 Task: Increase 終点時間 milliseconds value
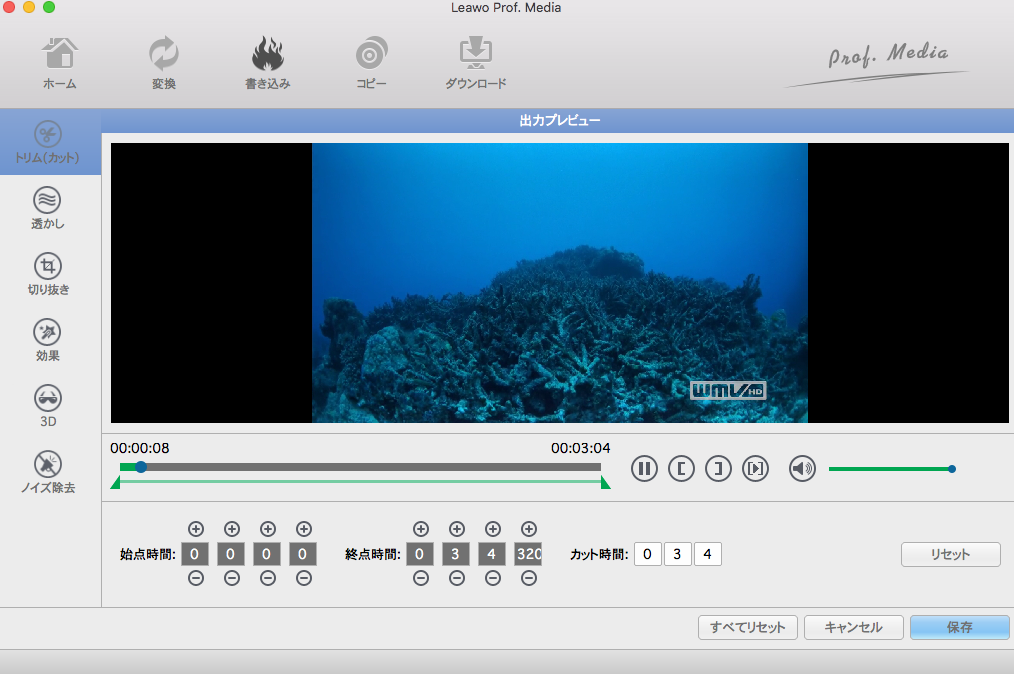pyautogui.click(x=529, y=529)
